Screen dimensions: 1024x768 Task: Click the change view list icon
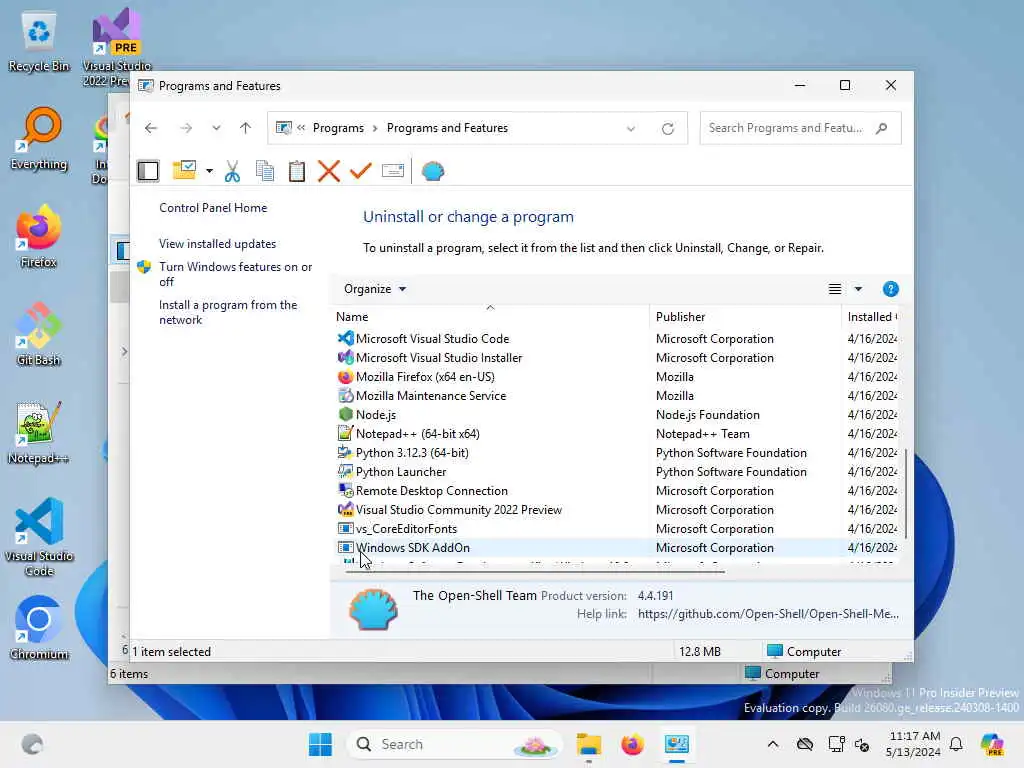click(835, 289)
